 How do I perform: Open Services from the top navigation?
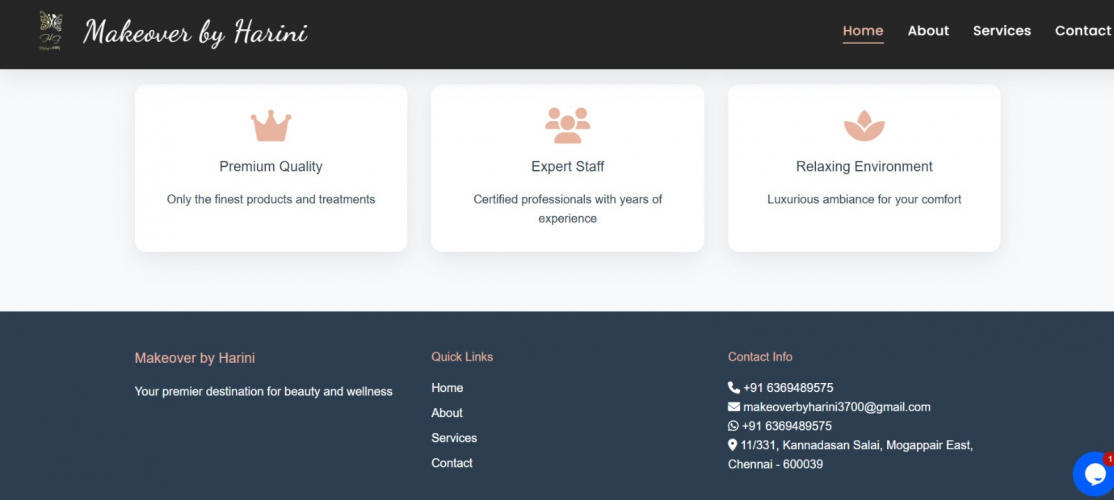point(1002,31)
